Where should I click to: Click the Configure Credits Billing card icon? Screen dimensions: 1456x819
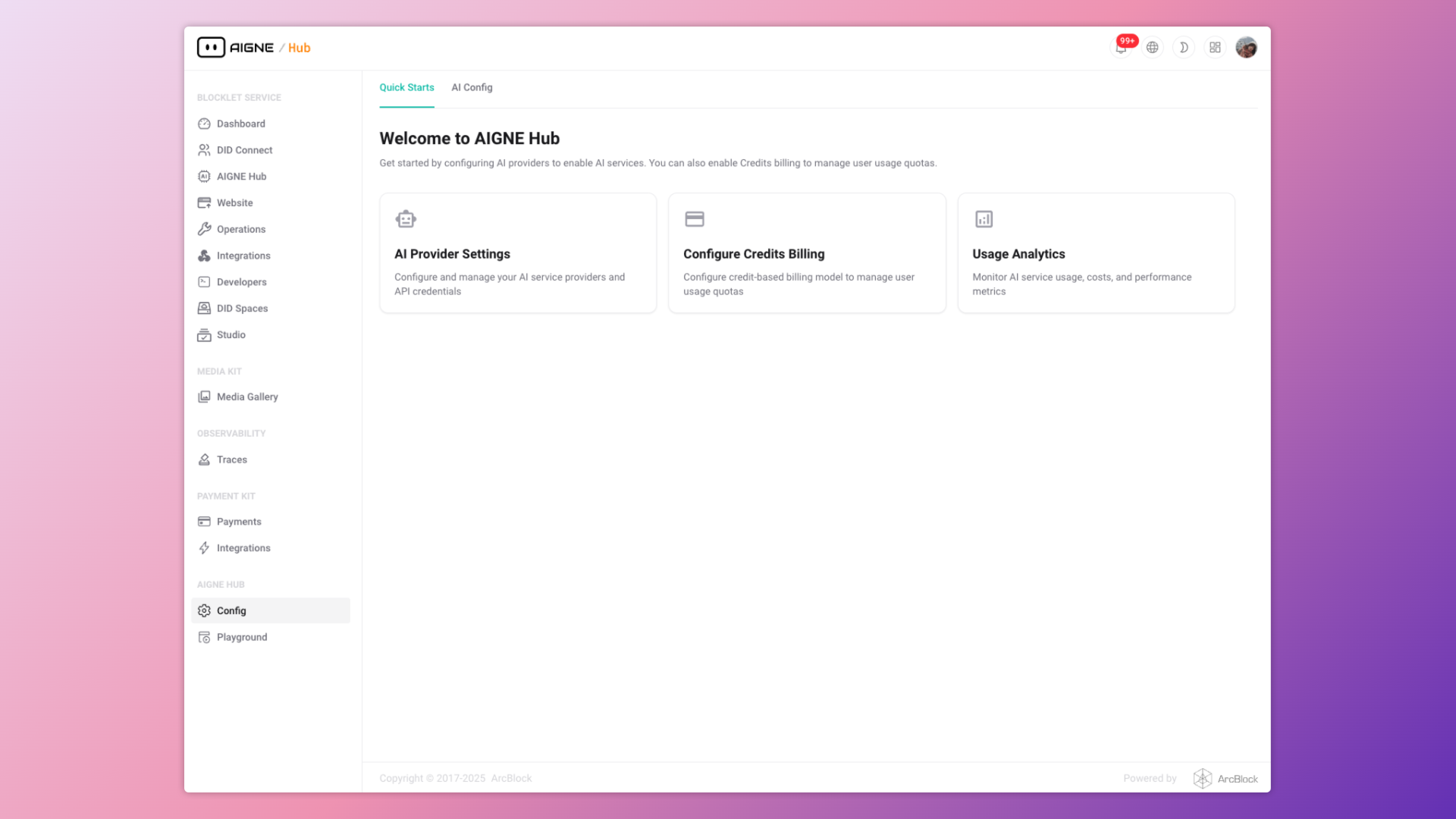pos(695,218)
